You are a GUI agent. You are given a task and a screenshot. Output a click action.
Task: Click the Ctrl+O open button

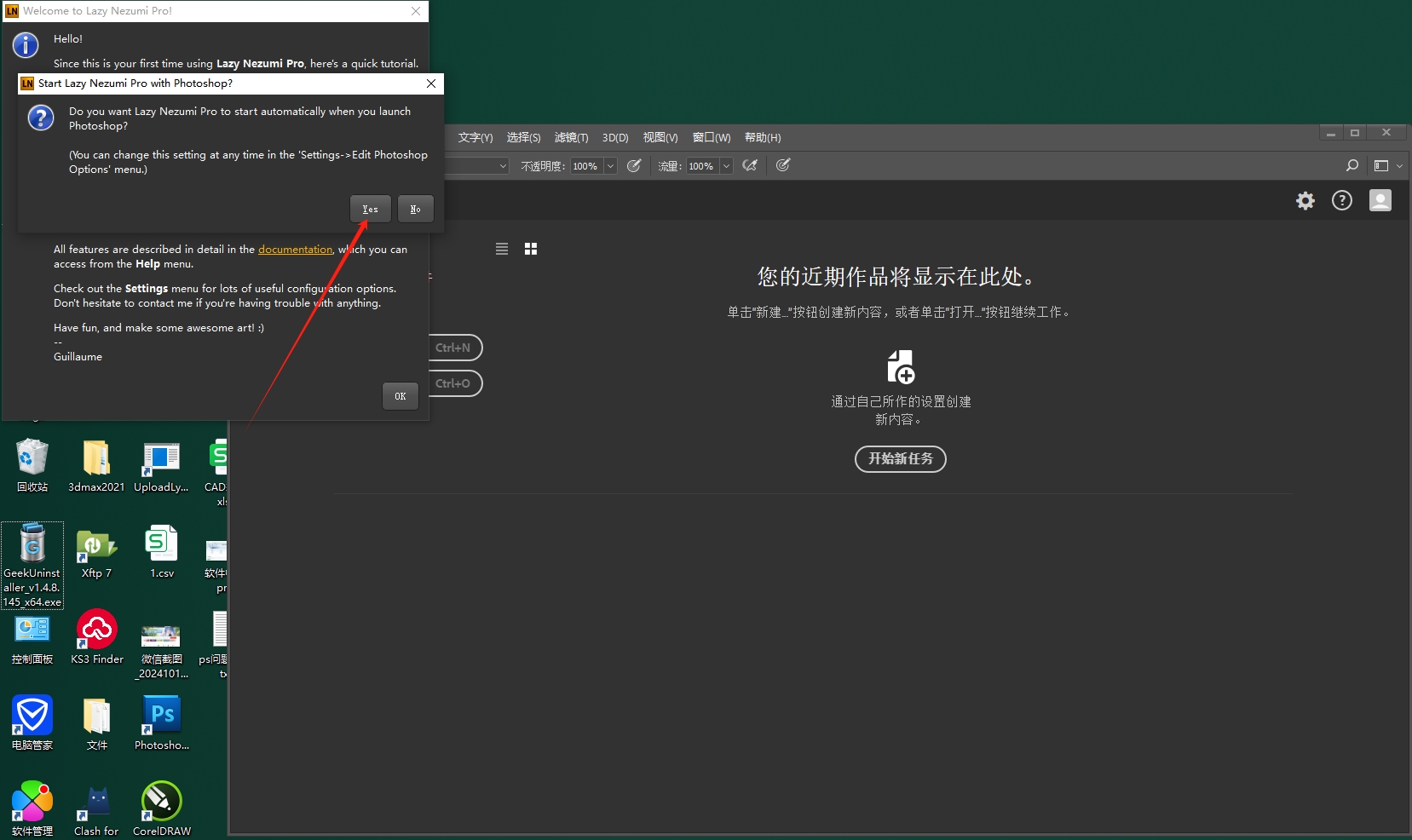click(x=456, y=383)
